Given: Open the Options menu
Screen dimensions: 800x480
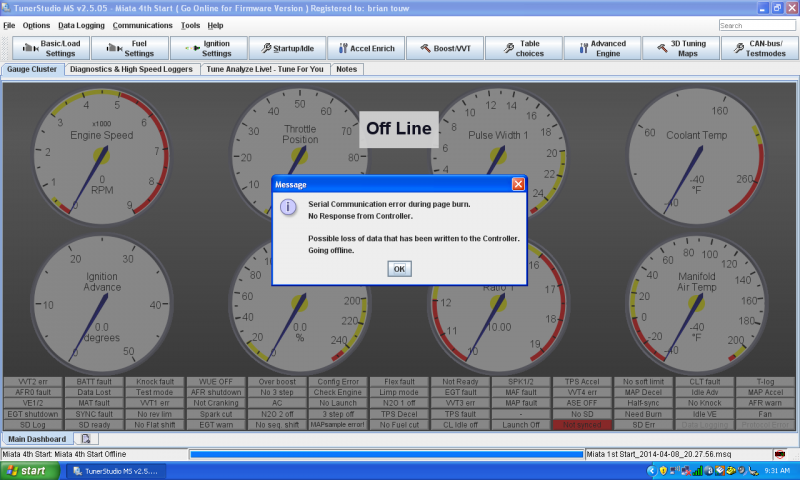Looking at the screenshot, I should point(36,26).
